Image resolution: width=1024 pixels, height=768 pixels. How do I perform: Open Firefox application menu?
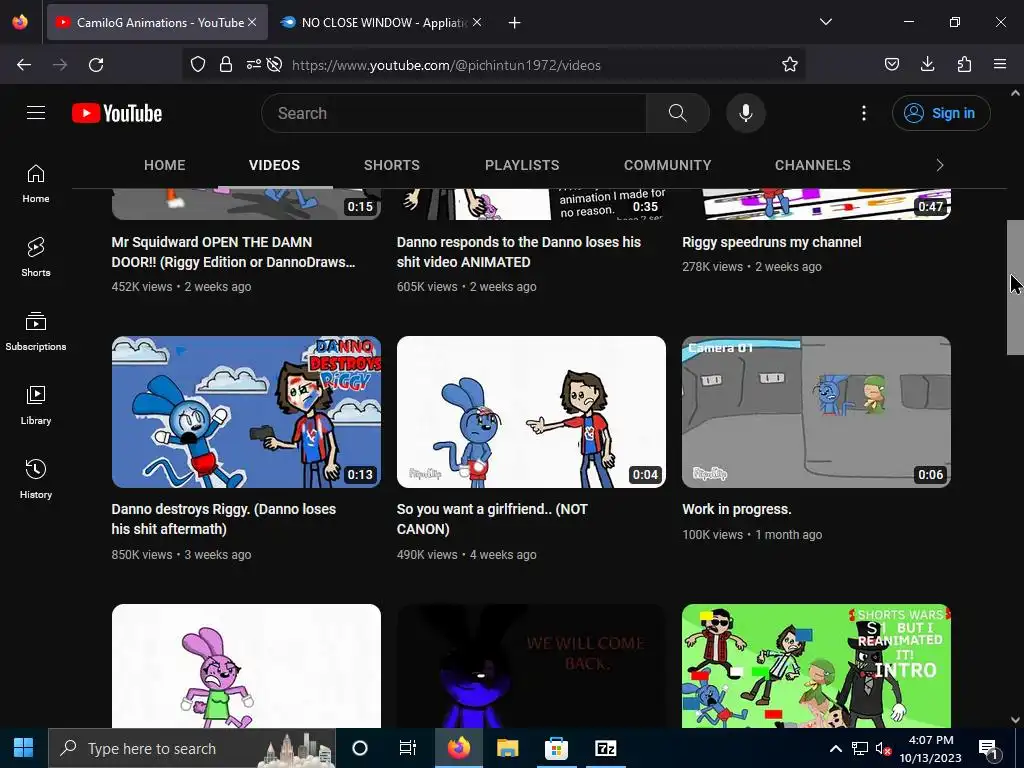1000,64
